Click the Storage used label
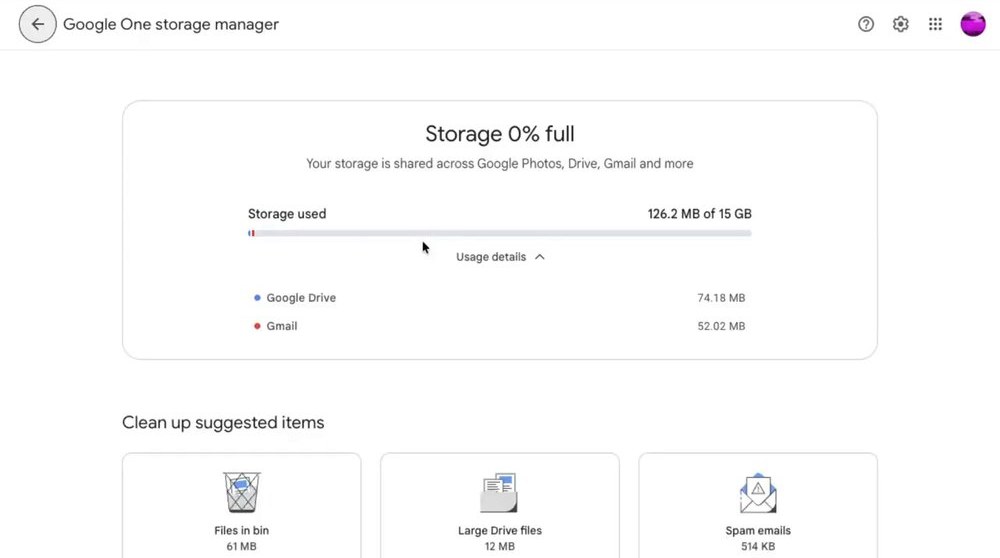The image size is (1000, 558). point(287,214)
